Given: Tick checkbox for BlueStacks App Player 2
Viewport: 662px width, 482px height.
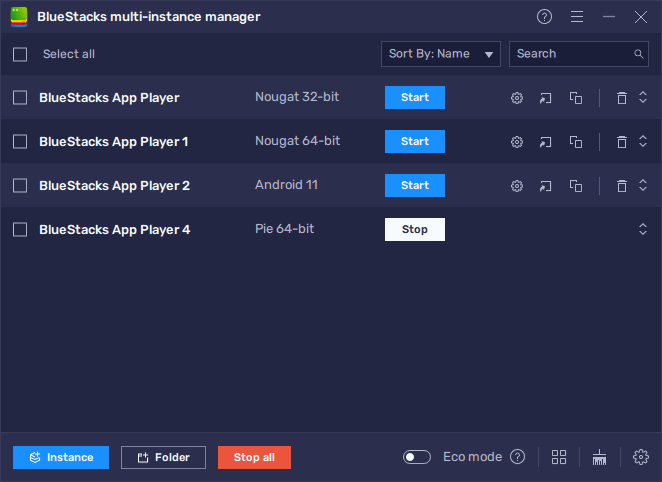Looking at the screenshot, I should tap(20, 186).
